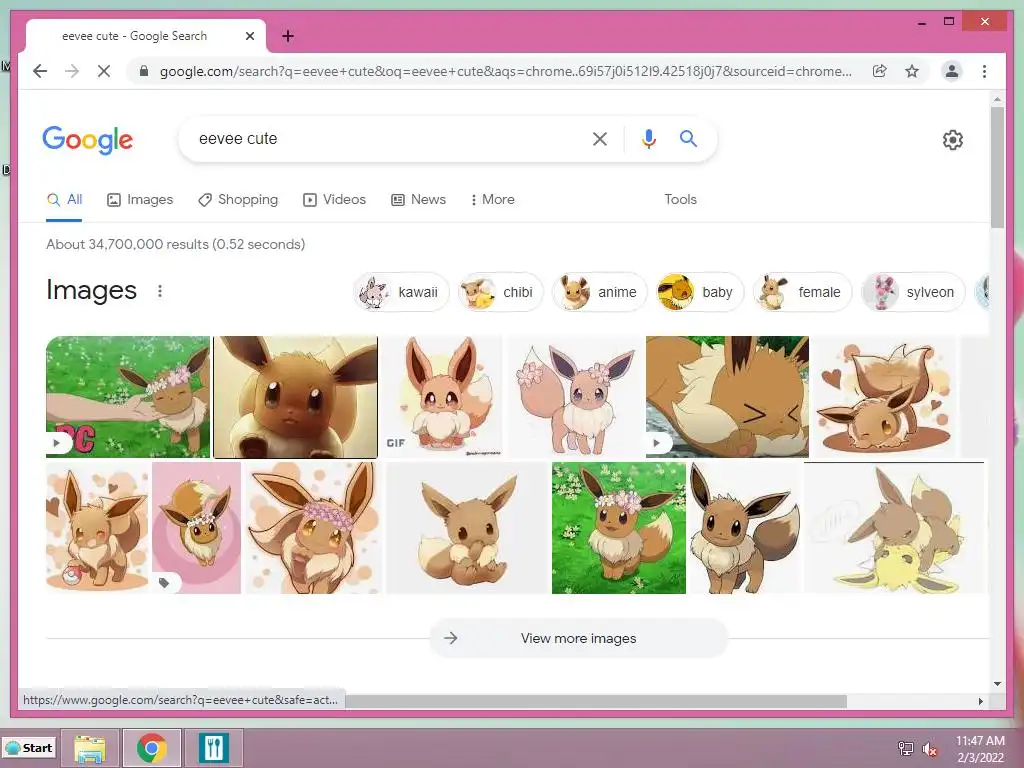The width and height of the screenshot is (1024, 768).
Task: Click the scroll right arrow on horizontal scrollbar
Action: coord(980,701)
